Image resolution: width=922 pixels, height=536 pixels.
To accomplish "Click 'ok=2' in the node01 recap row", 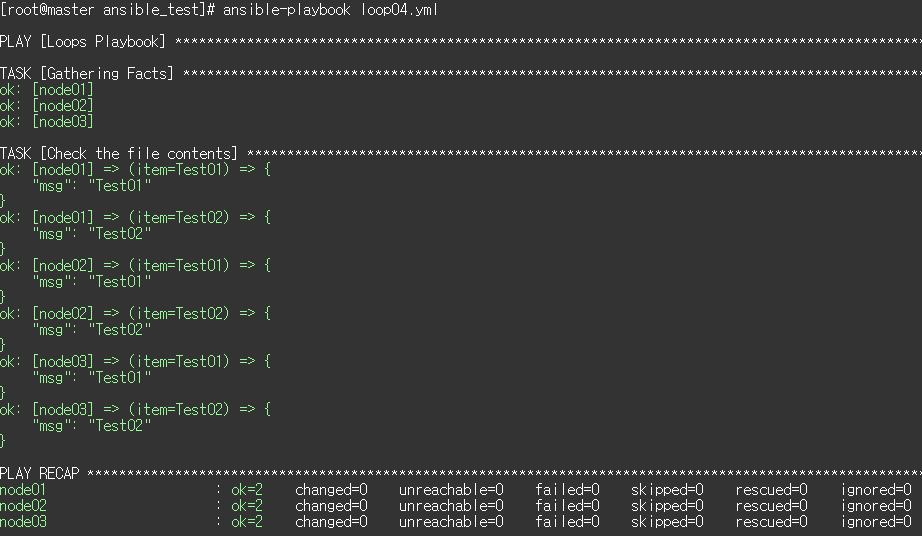I will point(247,490).
